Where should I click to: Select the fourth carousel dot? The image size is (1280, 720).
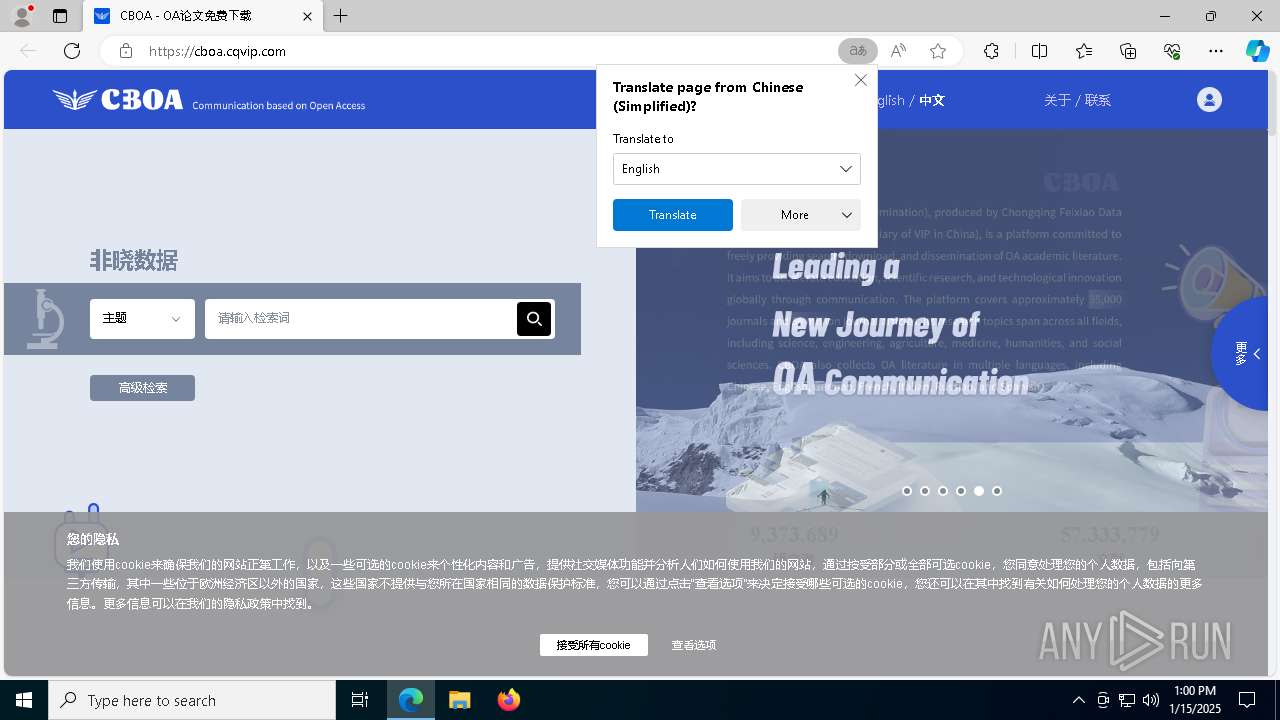tap(961, 491)
